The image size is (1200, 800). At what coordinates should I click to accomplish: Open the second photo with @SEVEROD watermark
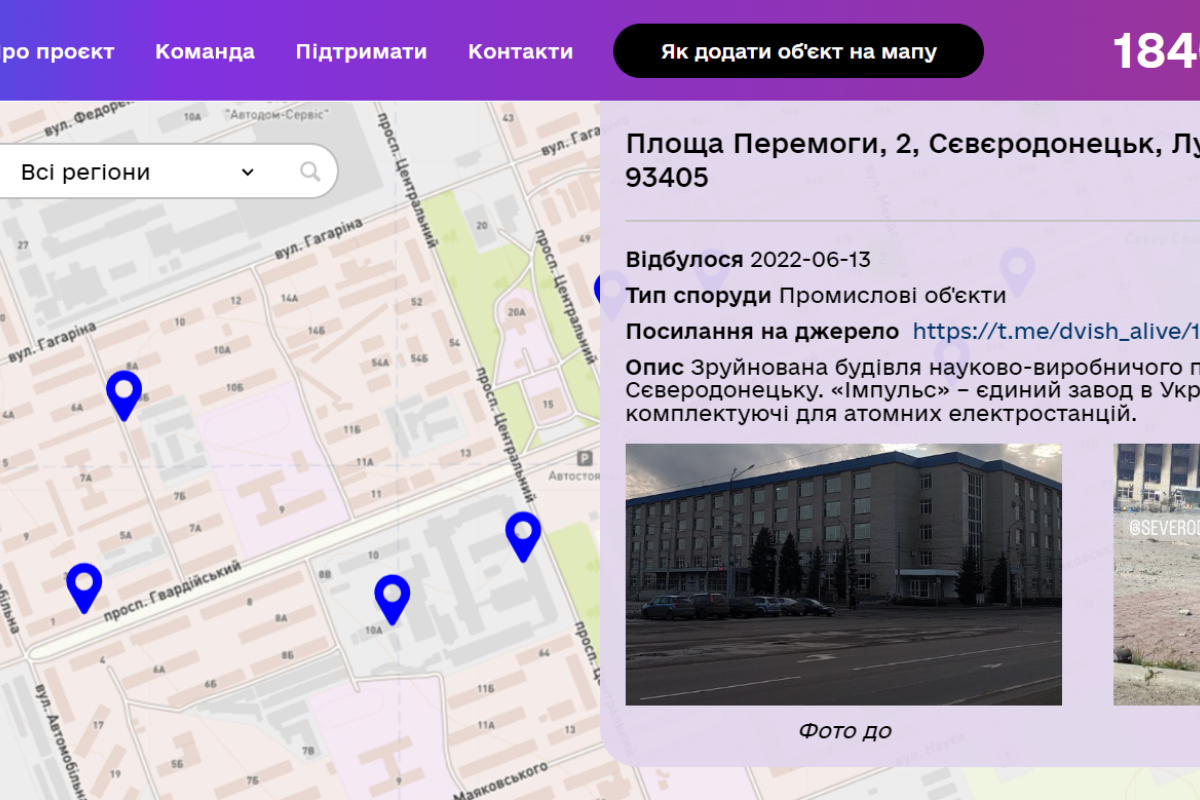click(1157, 574)
